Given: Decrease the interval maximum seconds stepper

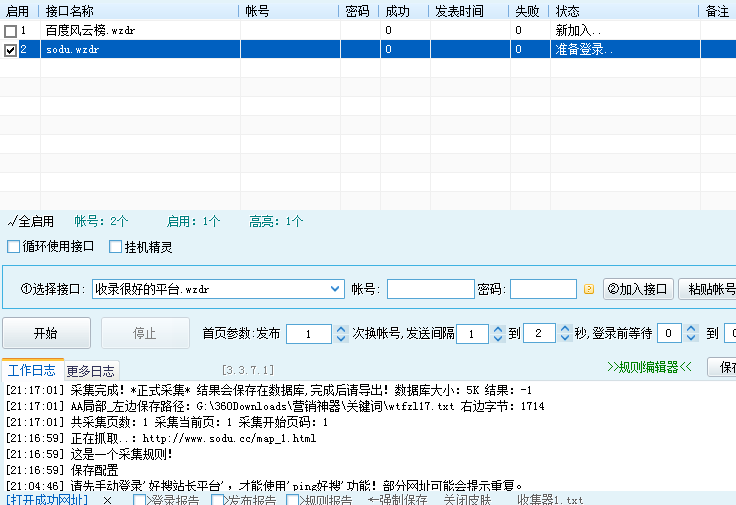Looking at the screenshot, I should pyautogui.click(x=565, y=337).
